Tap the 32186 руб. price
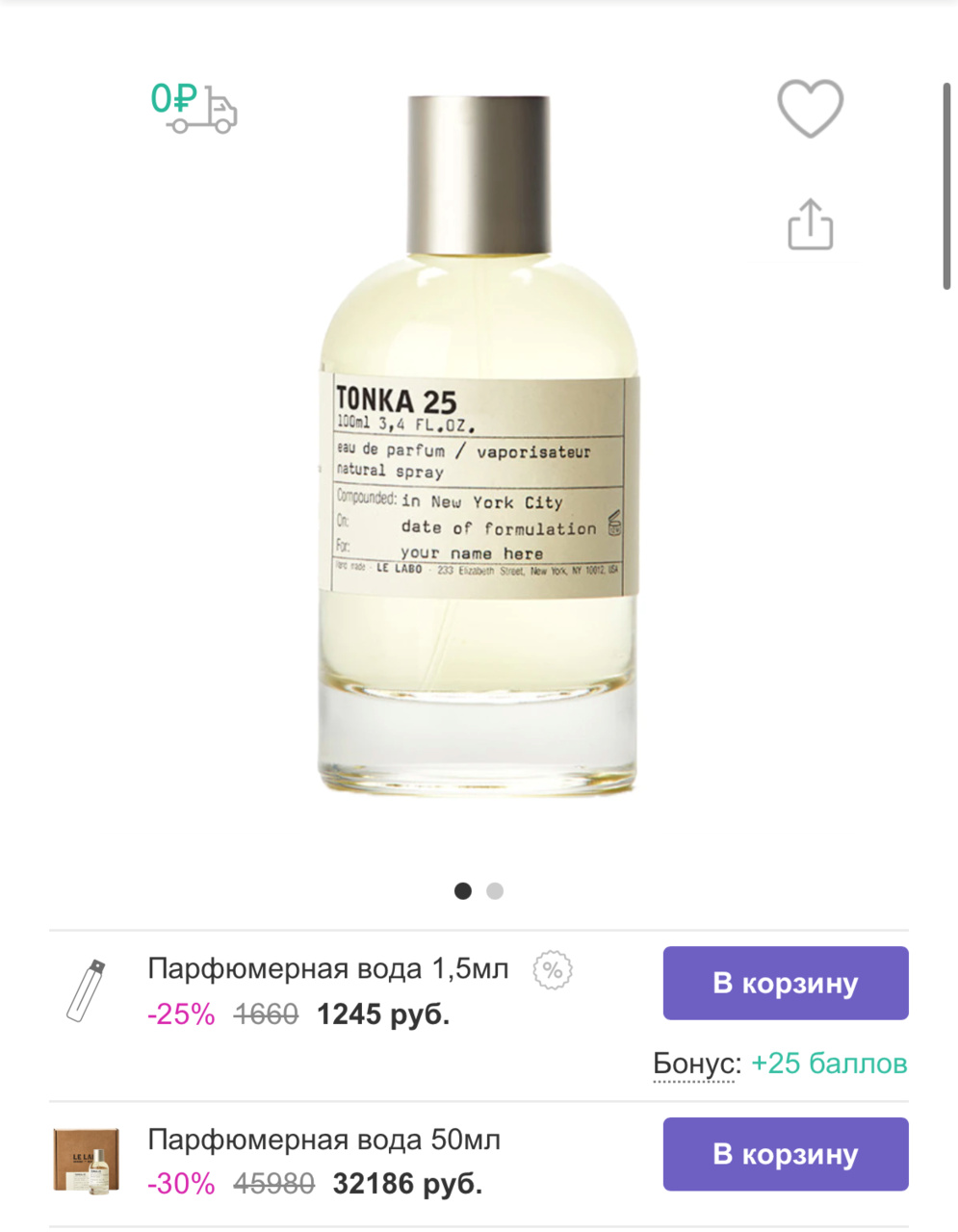958x1232 pixels. tap(407, 1184)
